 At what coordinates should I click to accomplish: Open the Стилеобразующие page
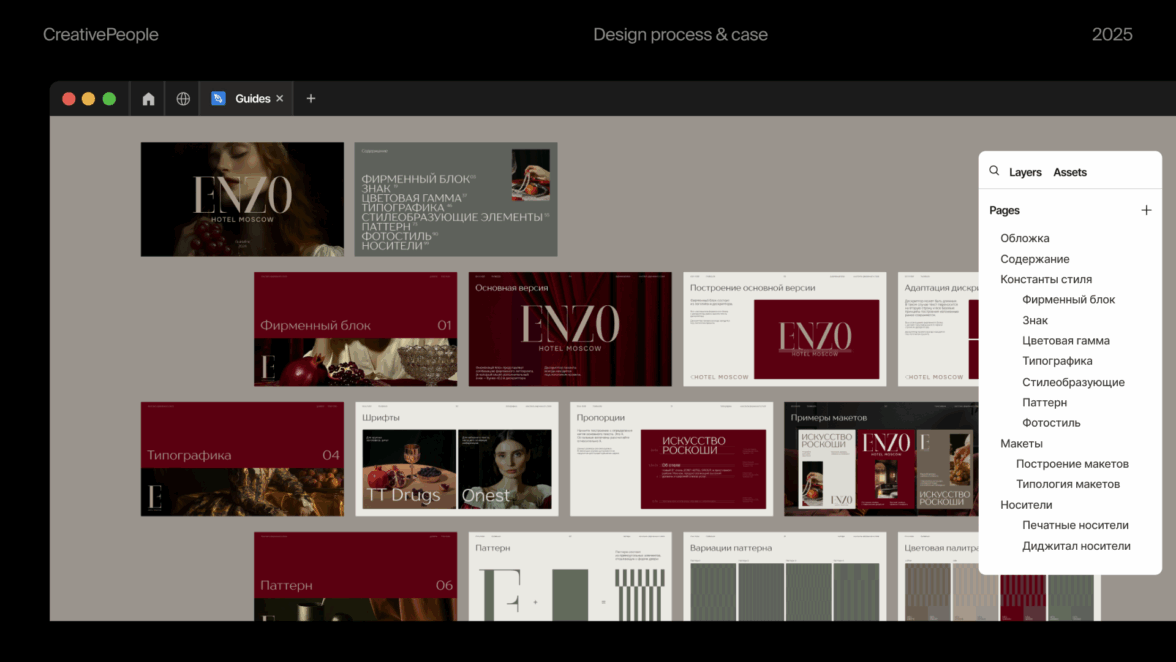tap(1072, 382)
